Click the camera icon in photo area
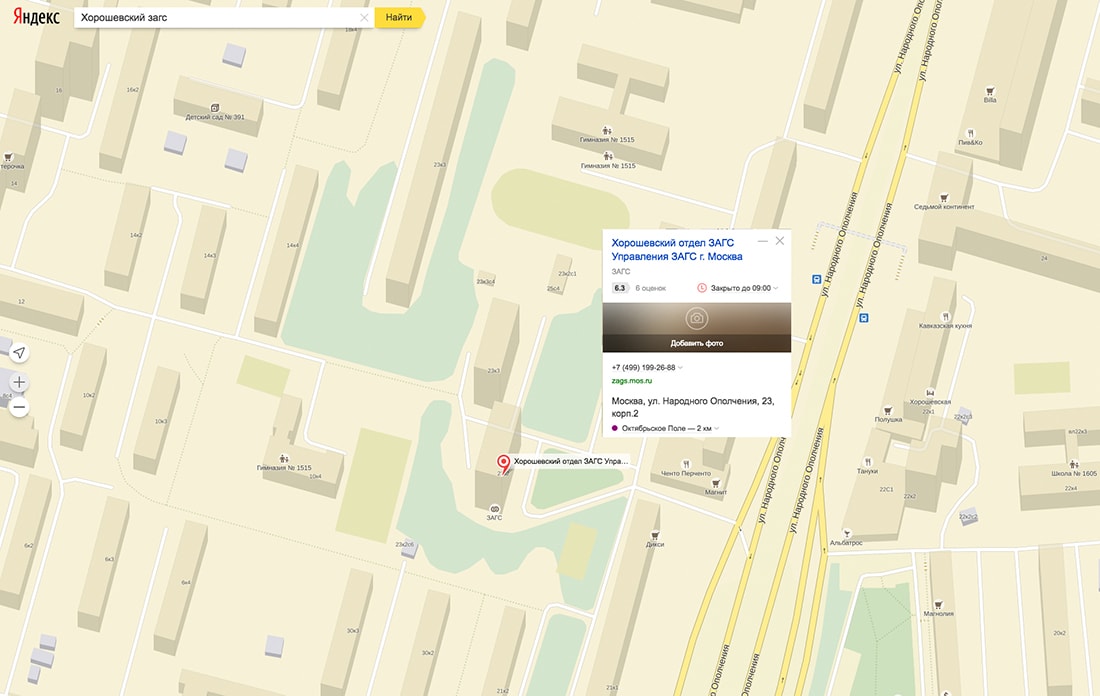This screenshot has width=1100, height=696. point(697,319)
